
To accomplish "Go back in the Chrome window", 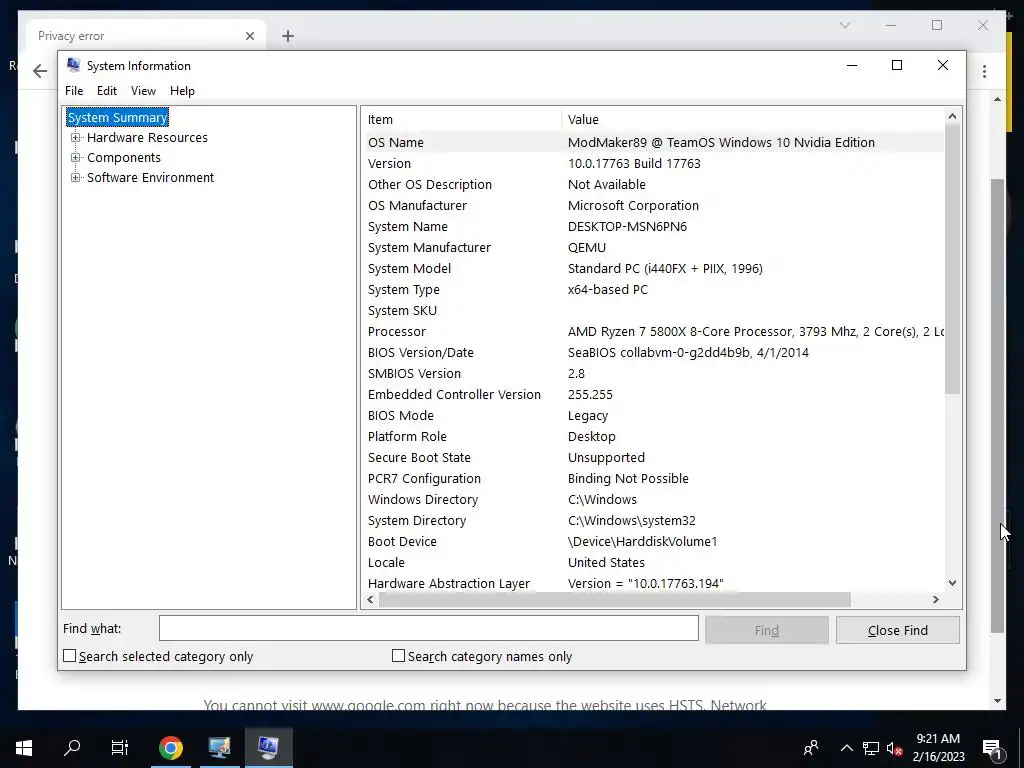I will (x=40, y=71).
